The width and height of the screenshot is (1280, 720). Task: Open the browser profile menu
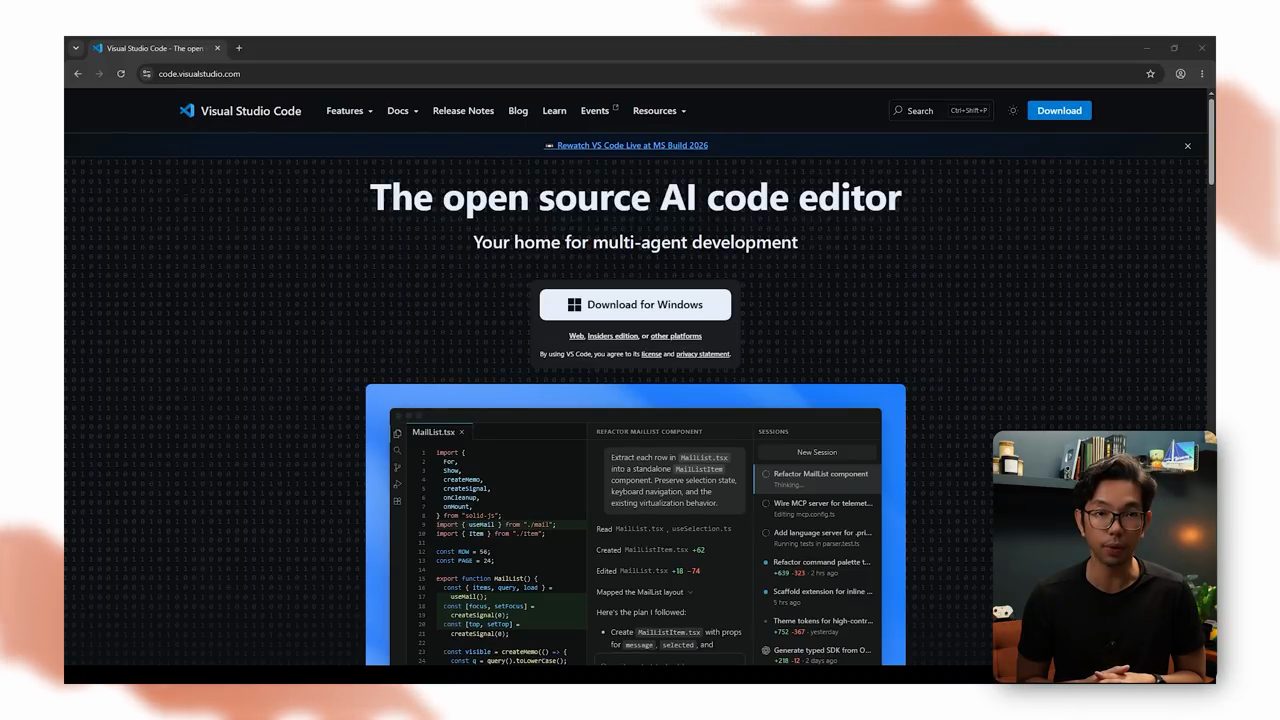point(1181,74)
